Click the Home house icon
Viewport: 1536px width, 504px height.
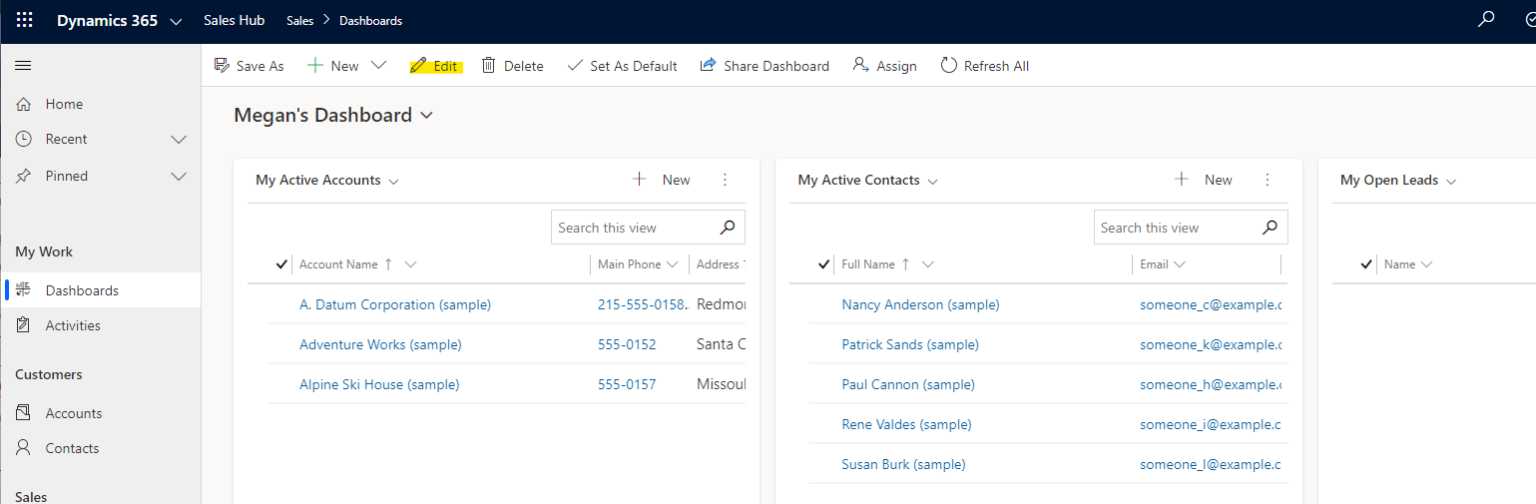tap(24, 104)
